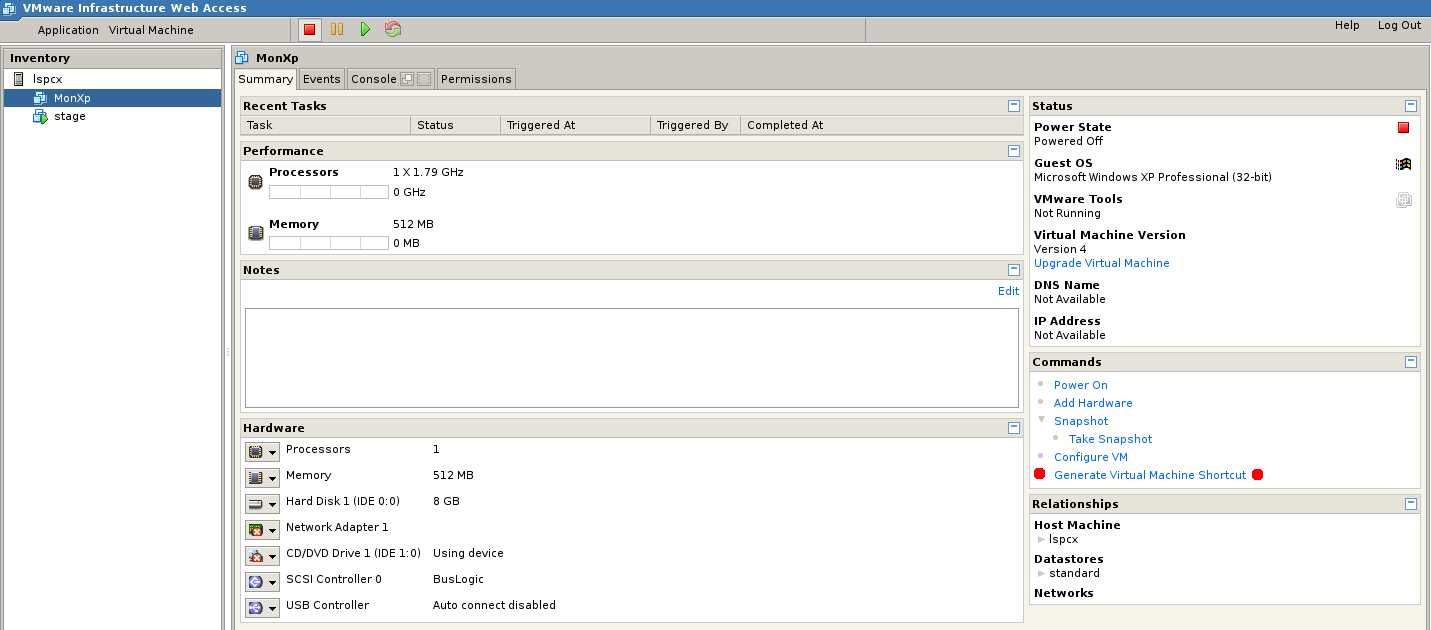Click the Memory chip icon in Performance
1431x630 pixels.
point(255,233)
